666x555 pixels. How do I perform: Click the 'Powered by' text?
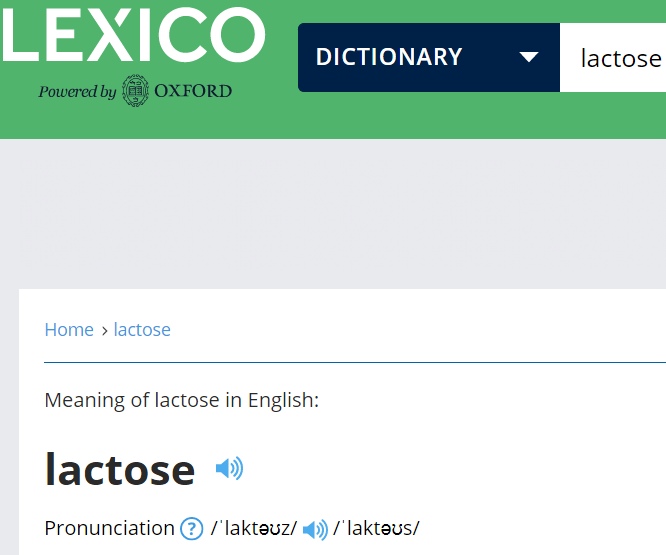click(77, 91)
